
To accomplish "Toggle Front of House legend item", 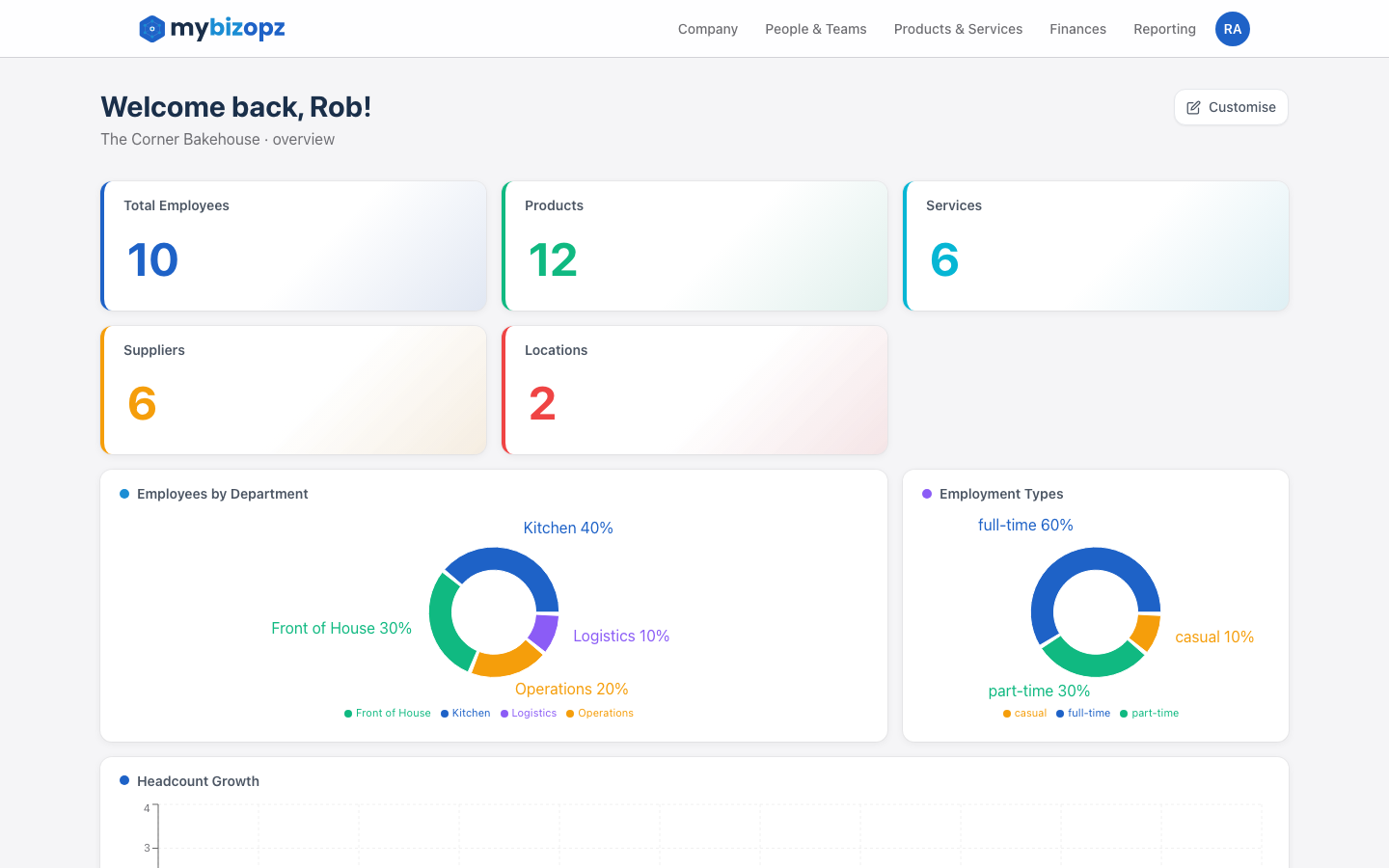I will click(x=388, y=714).
